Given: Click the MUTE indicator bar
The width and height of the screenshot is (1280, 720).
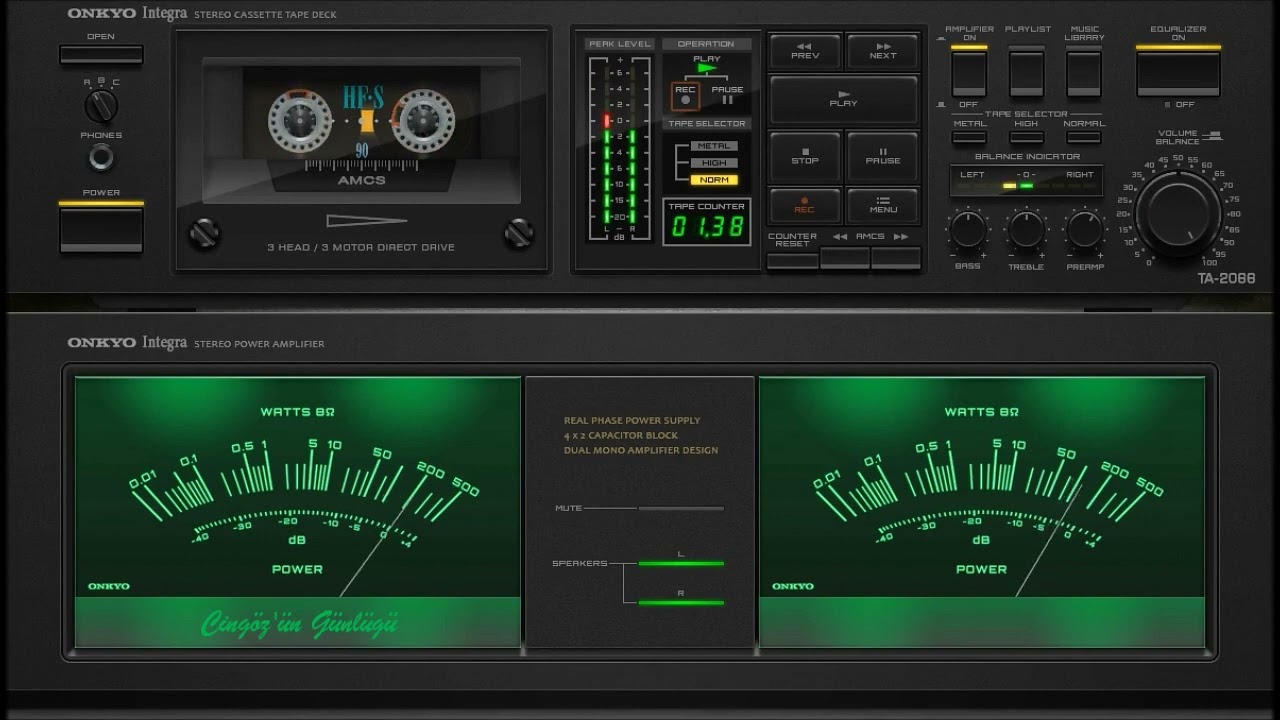Looking at the screenshot, I should [681, 508].
